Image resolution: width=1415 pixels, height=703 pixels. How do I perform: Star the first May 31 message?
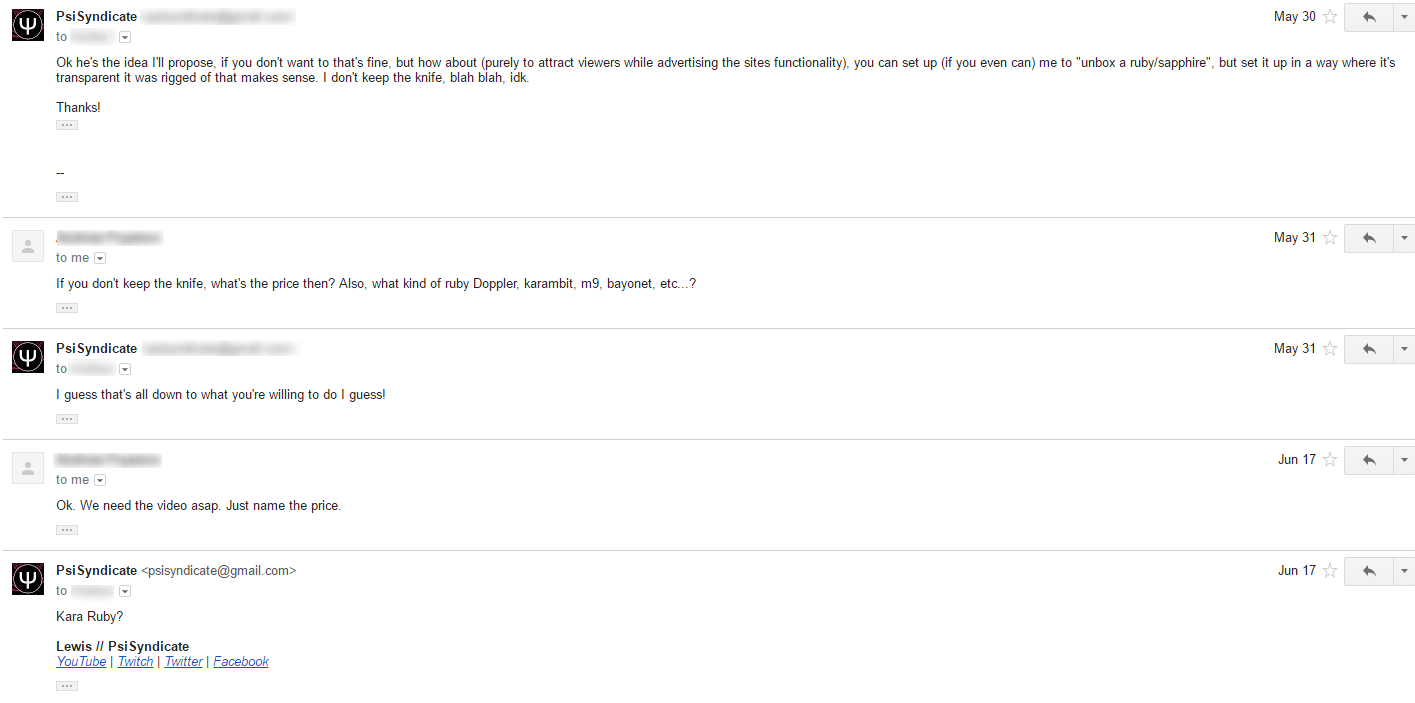click(x=1330, y=238)
